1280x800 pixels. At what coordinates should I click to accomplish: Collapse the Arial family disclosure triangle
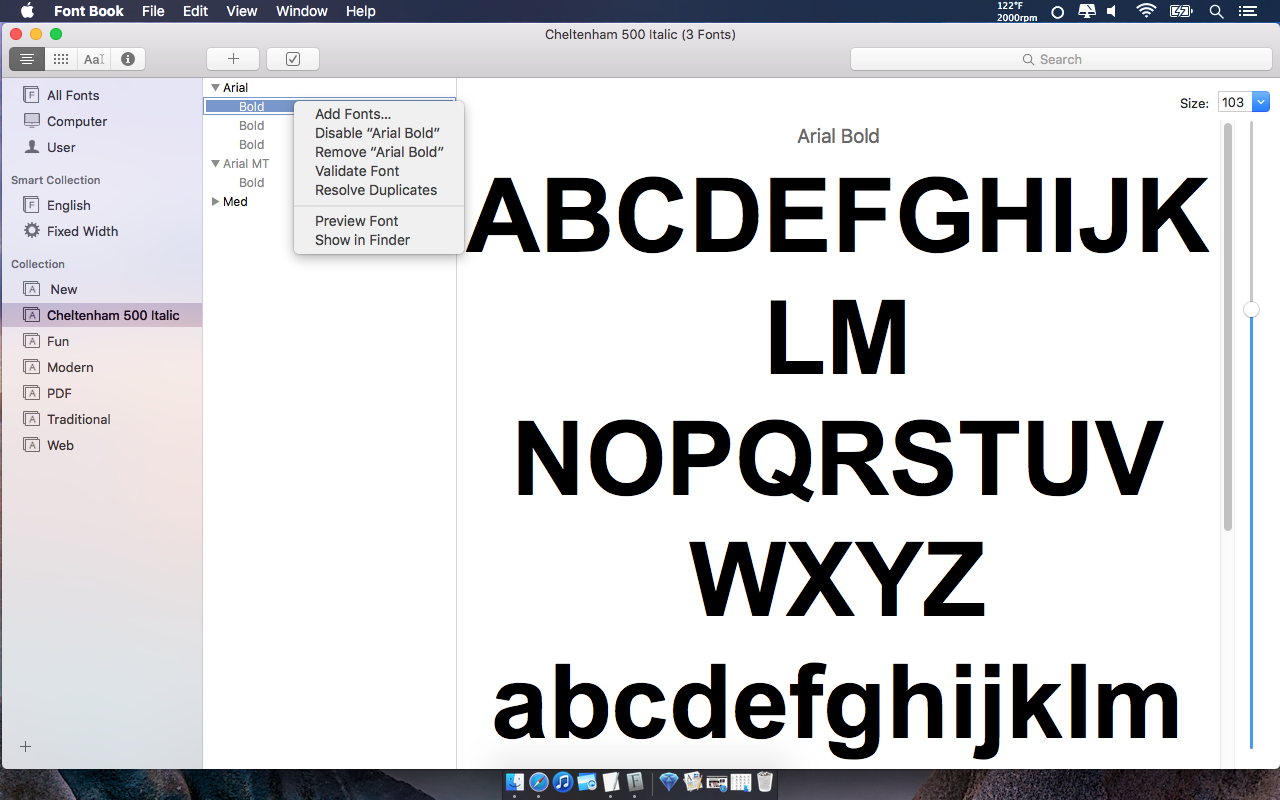click(215, 88)
